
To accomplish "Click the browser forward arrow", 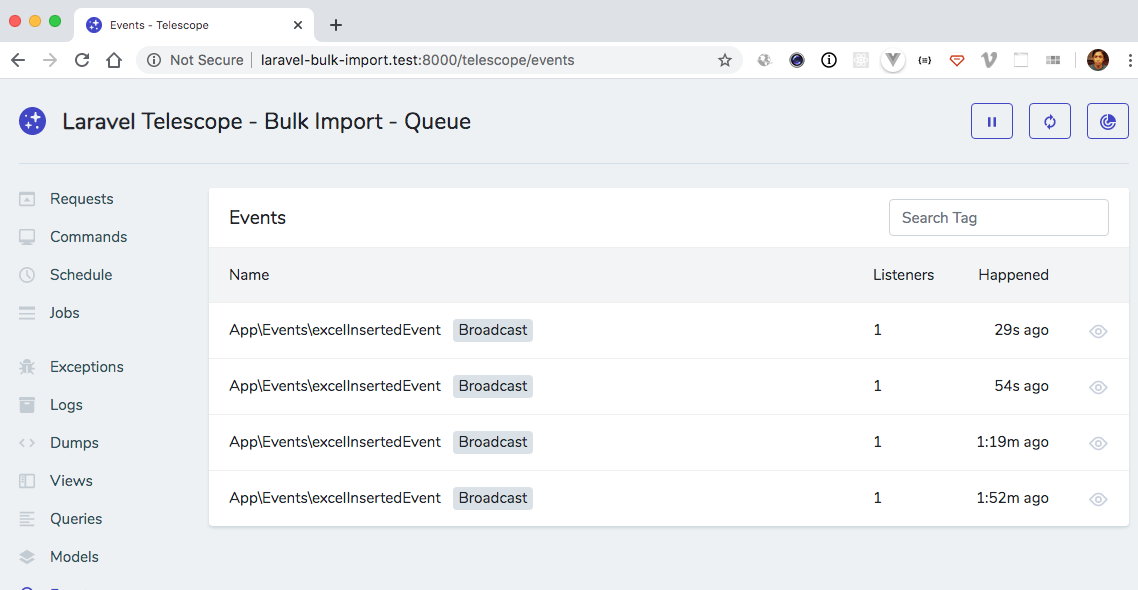I will (x=50, y=60).
